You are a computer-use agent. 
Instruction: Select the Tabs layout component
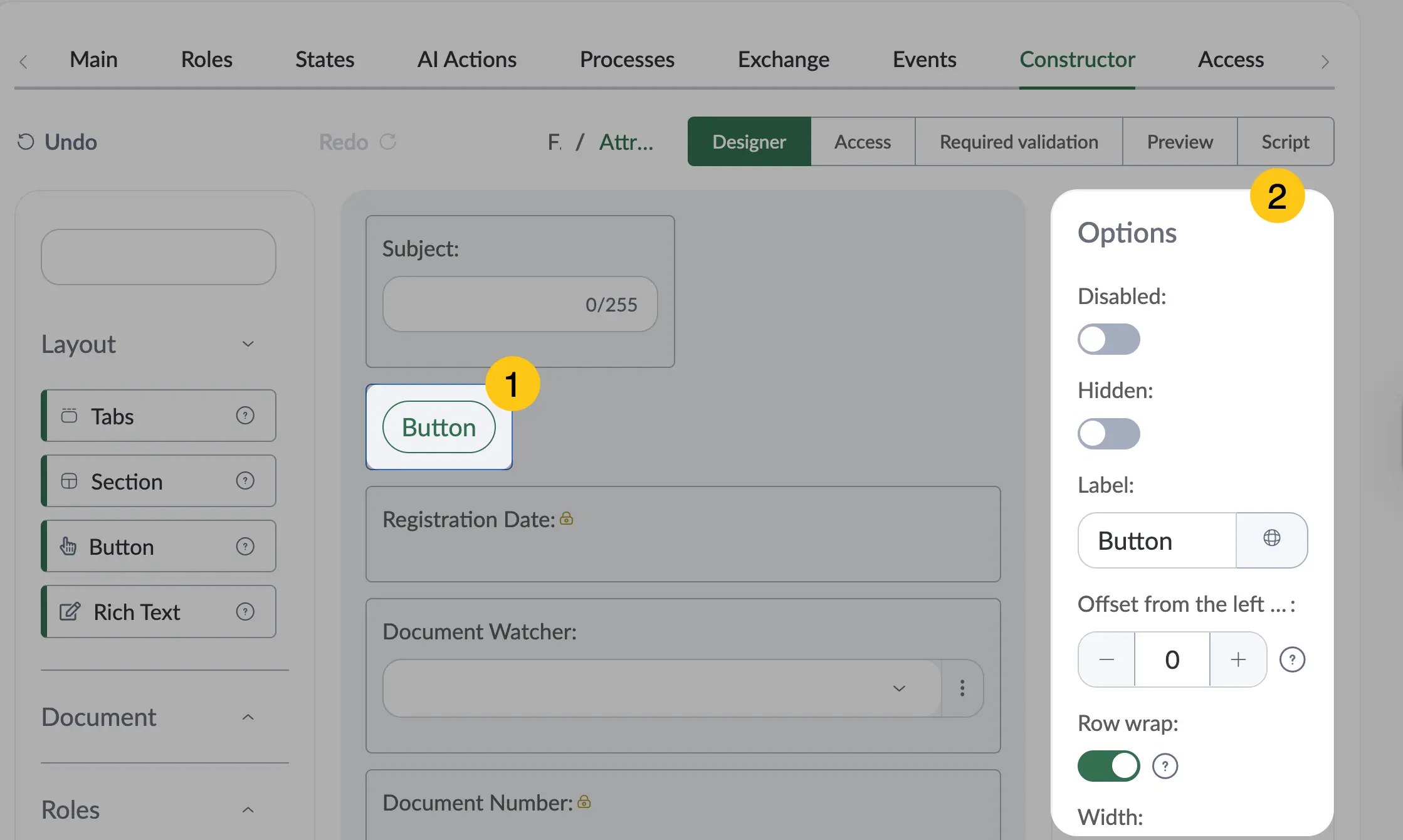[159, 416]
